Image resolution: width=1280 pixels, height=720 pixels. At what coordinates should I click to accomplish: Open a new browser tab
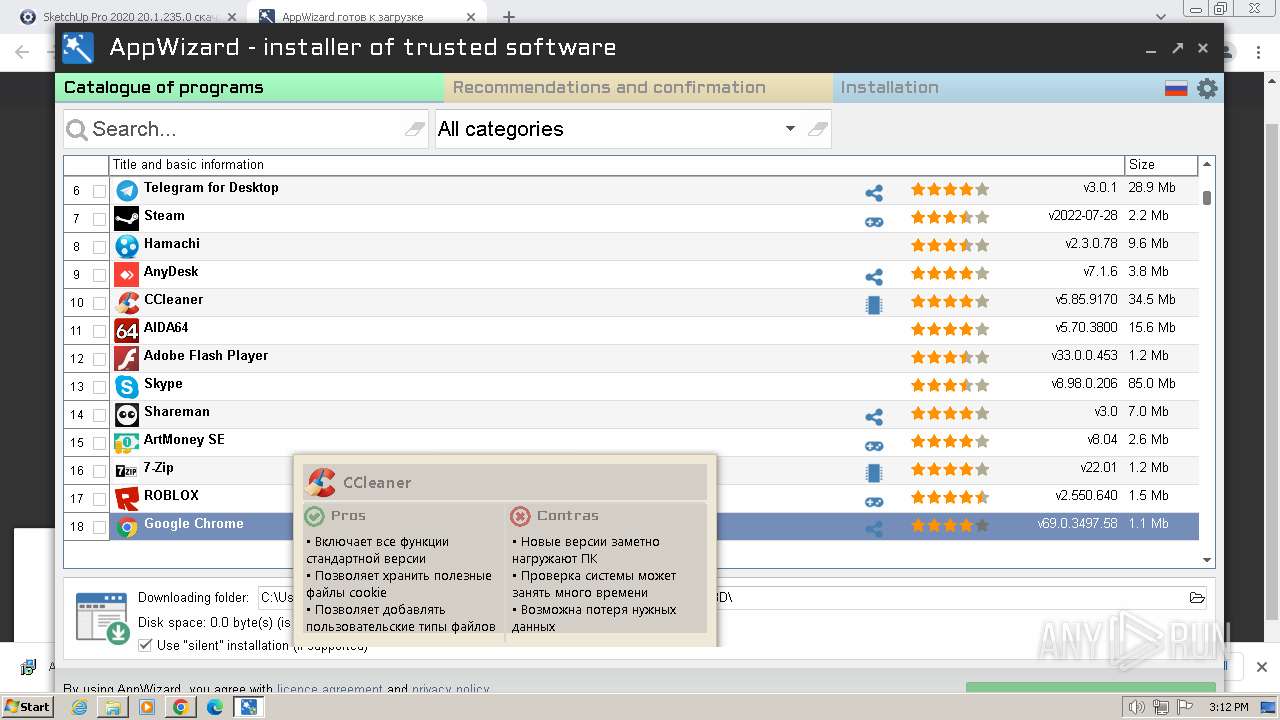[508, 17]
